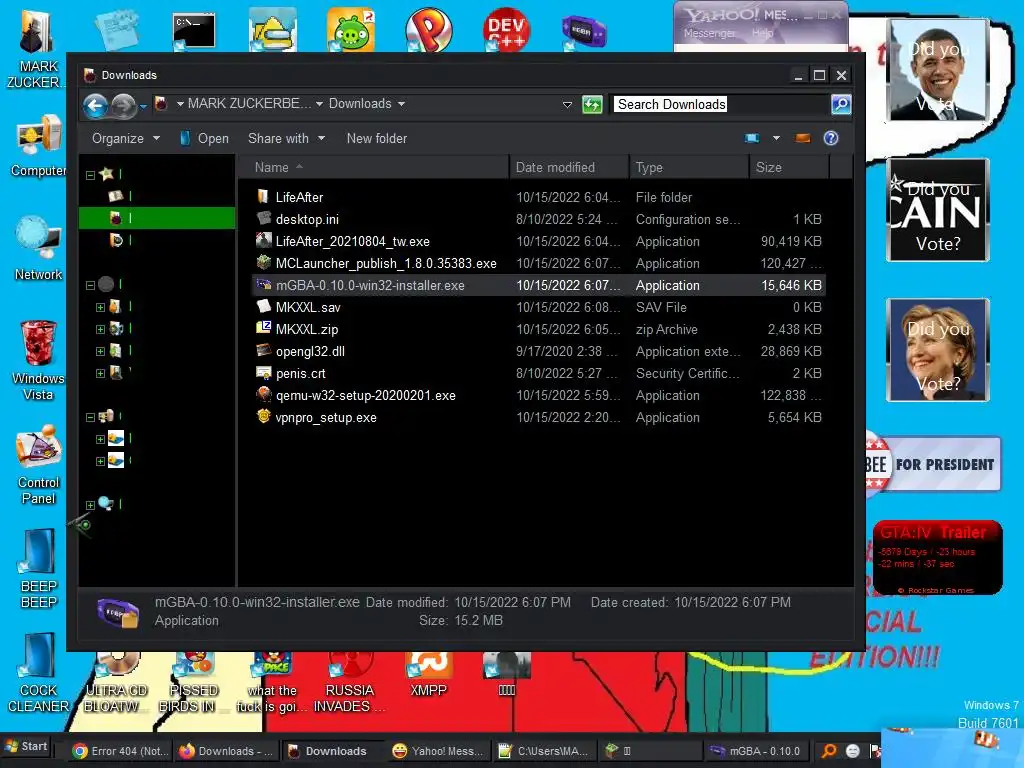Click the Search Downloads input field
1024x768 pixels.
point(721,104)
